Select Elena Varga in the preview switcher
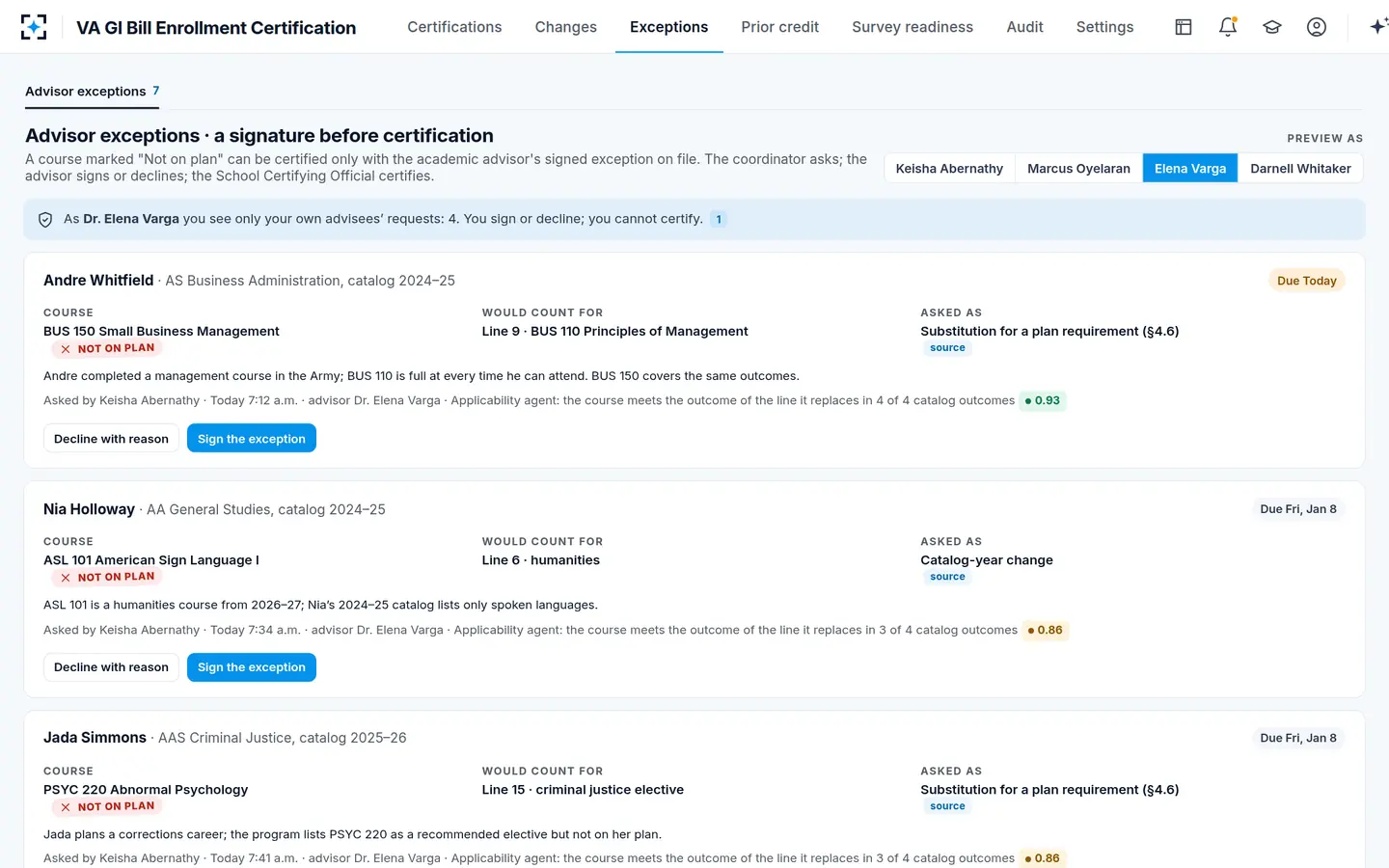The height and width of the screenshot is (868, 1389). (1190, 169)
